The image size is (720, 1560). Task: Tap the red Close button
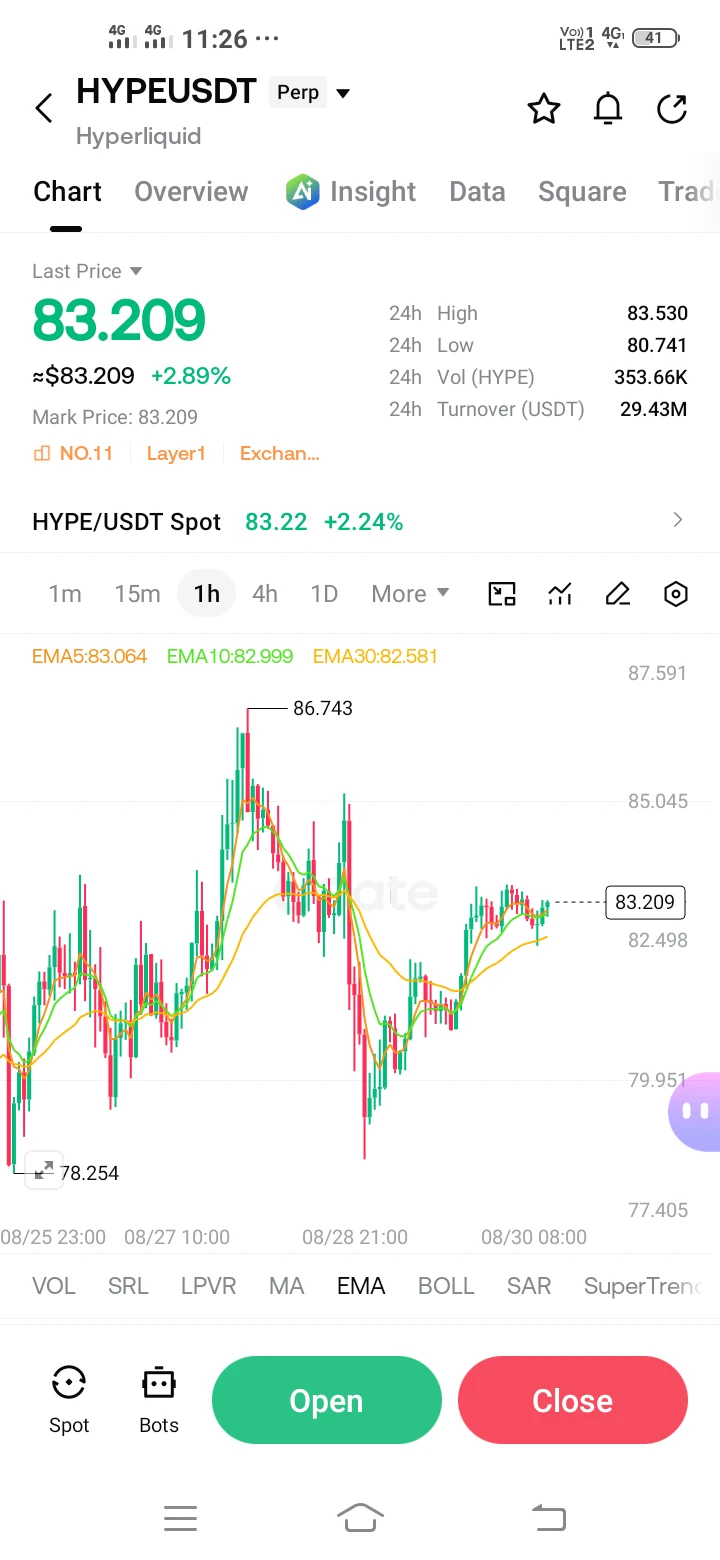pos(573,1400)
